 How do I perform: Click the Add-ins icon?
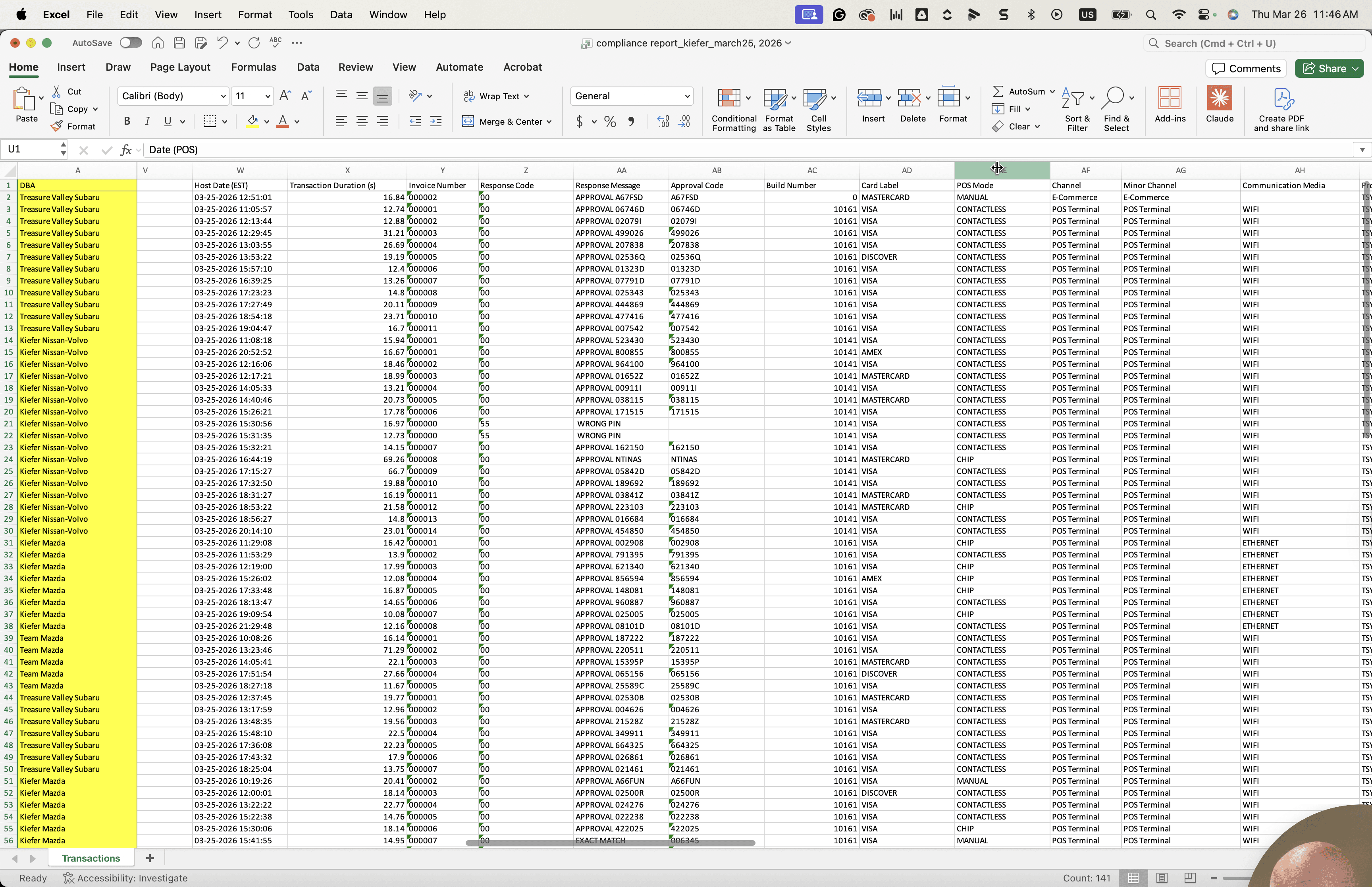click(x=1170, y=104)
